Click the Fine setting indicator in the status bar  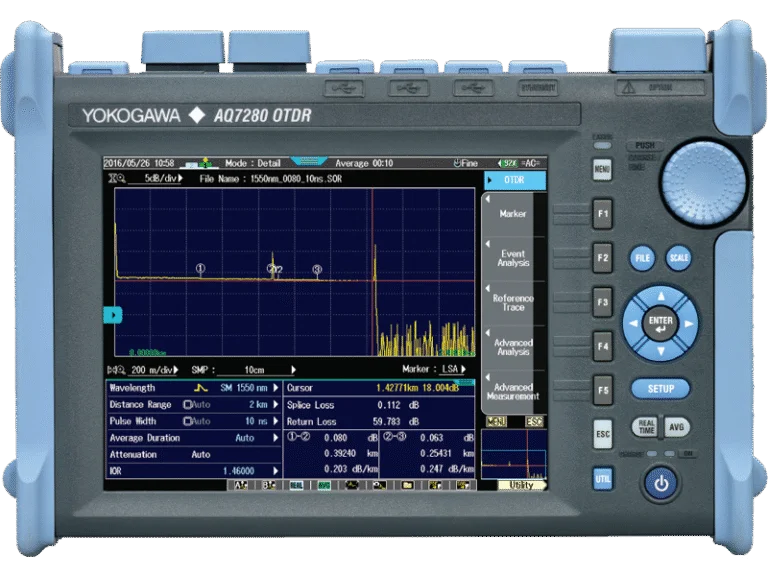[465, 163]
